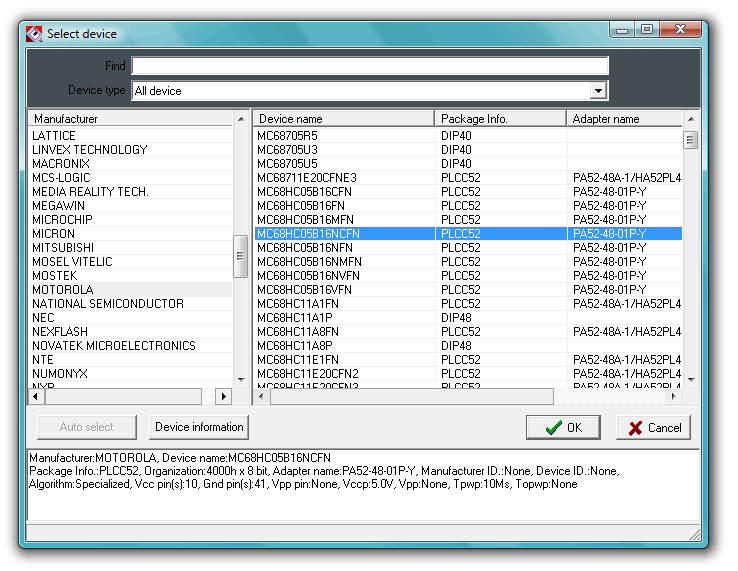The height and width of the screenshot is (571, 738).
Task: Select device MC68HC05B16FN
Action: [468, 206]
